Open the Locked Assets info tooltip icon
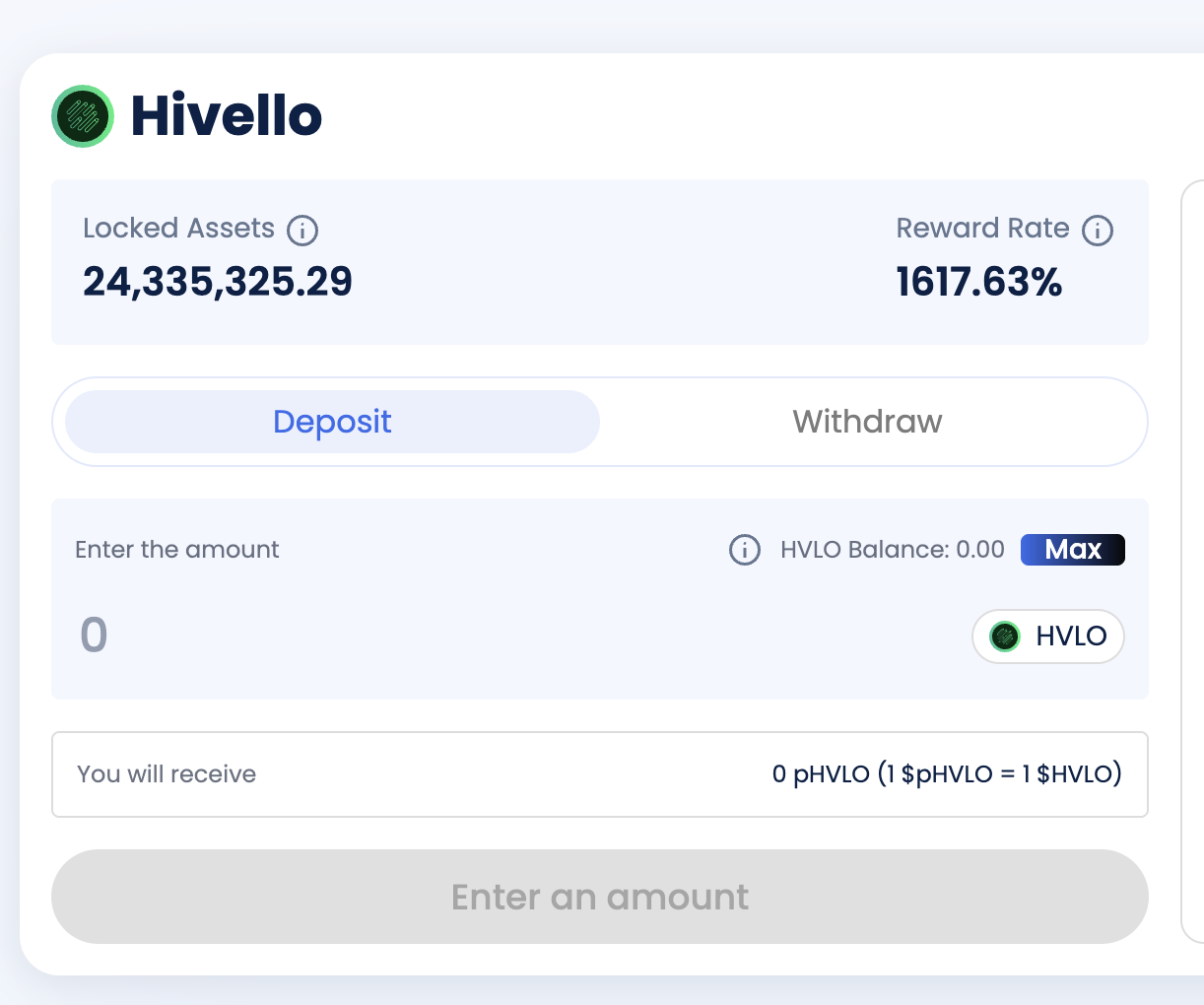 pyautogui.click(x=302, y=231)
